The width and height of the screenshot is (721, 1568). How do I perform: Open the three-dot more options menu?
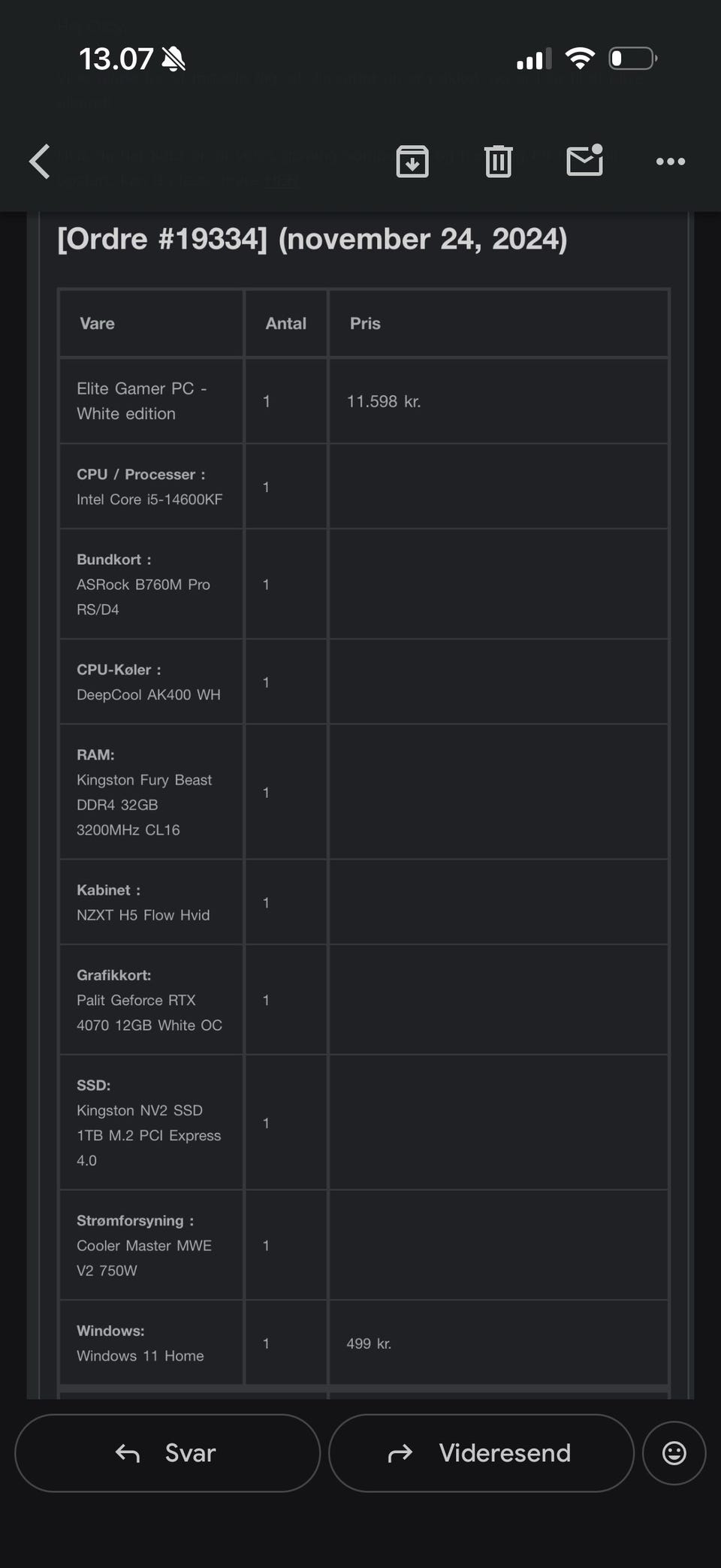tap(670, 162)
